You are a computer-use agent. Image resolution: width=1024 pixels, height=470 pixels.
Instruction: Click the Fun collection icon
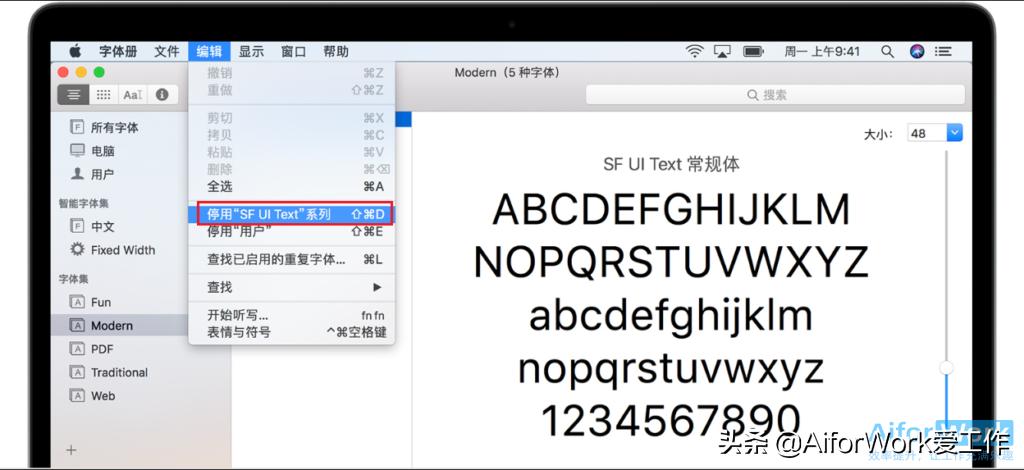[x=78, y=302]
